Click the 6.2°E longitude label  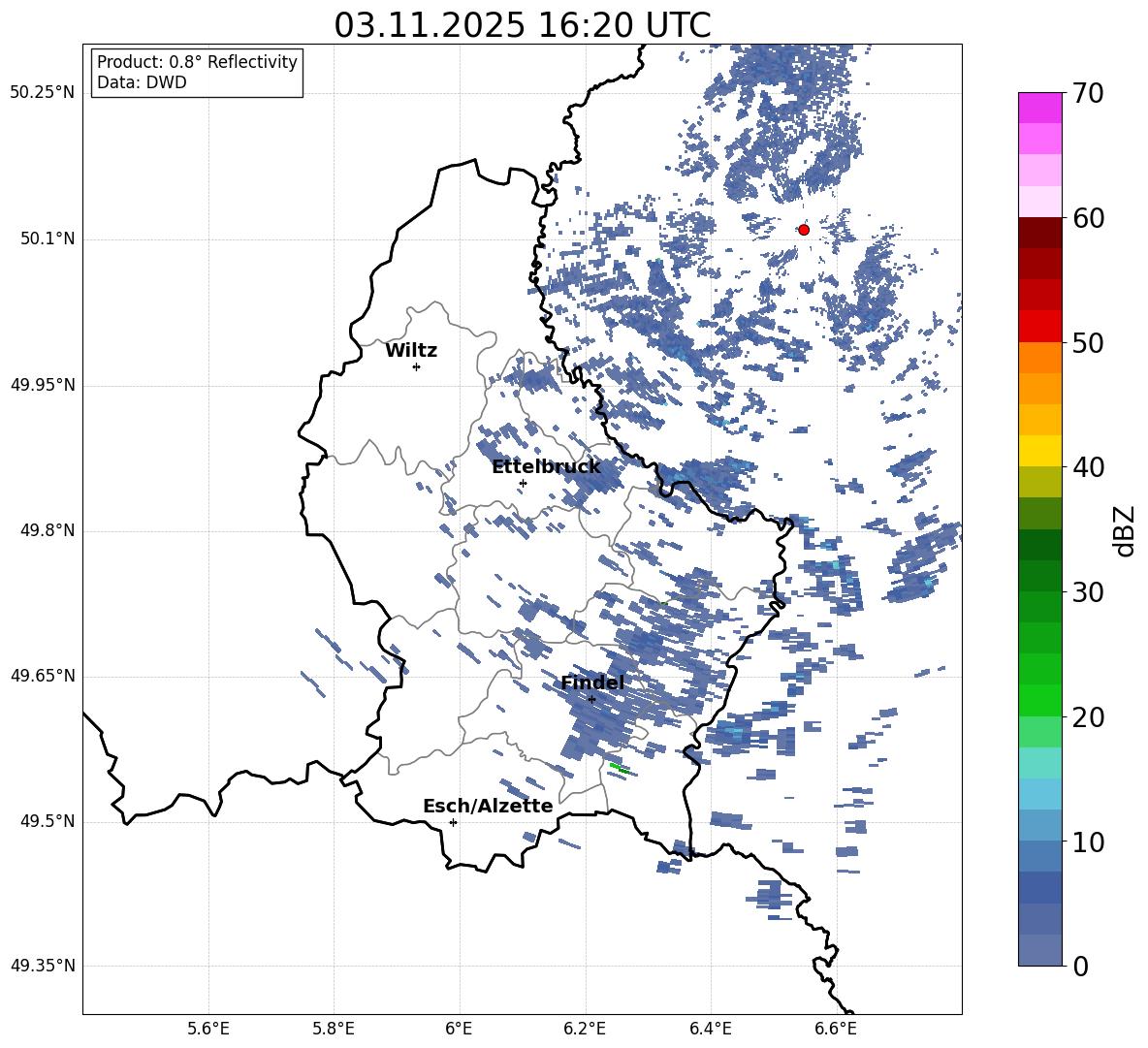(x=585, y=1030)
